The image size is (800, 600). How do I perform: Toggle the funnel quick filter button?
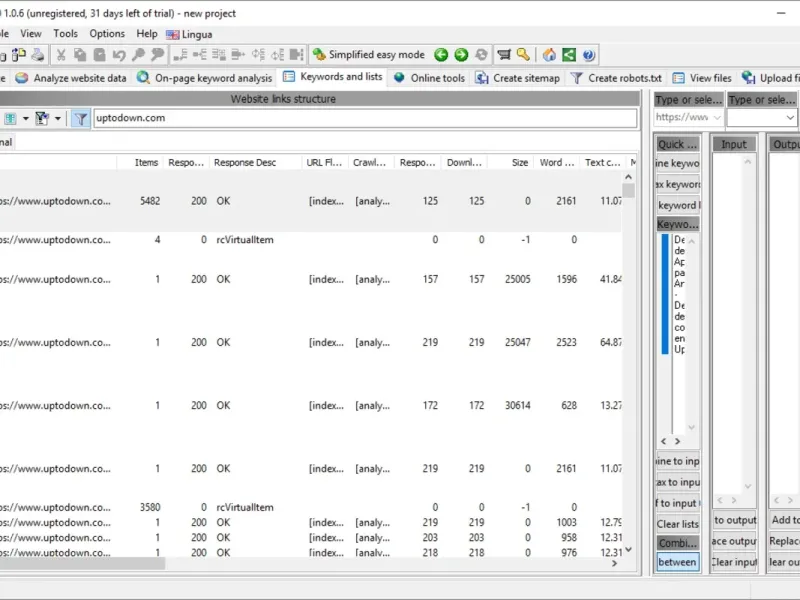click(x=80, y=118)
